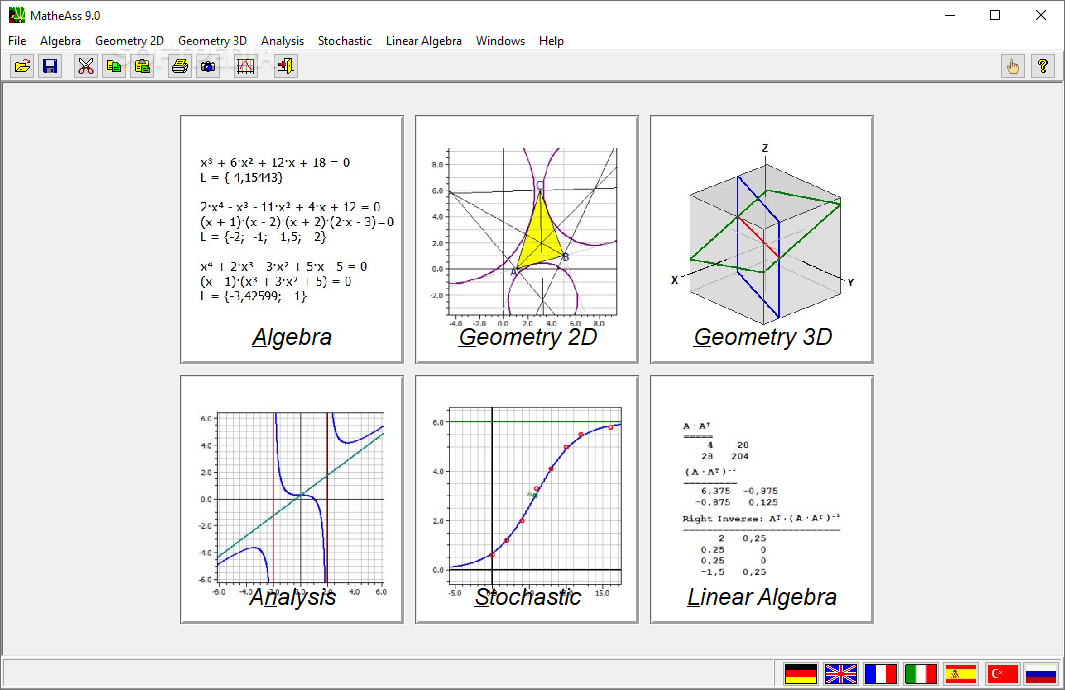
Task: Switch language with the German flag
Action: pyautogui.click(x=801, y=674)
